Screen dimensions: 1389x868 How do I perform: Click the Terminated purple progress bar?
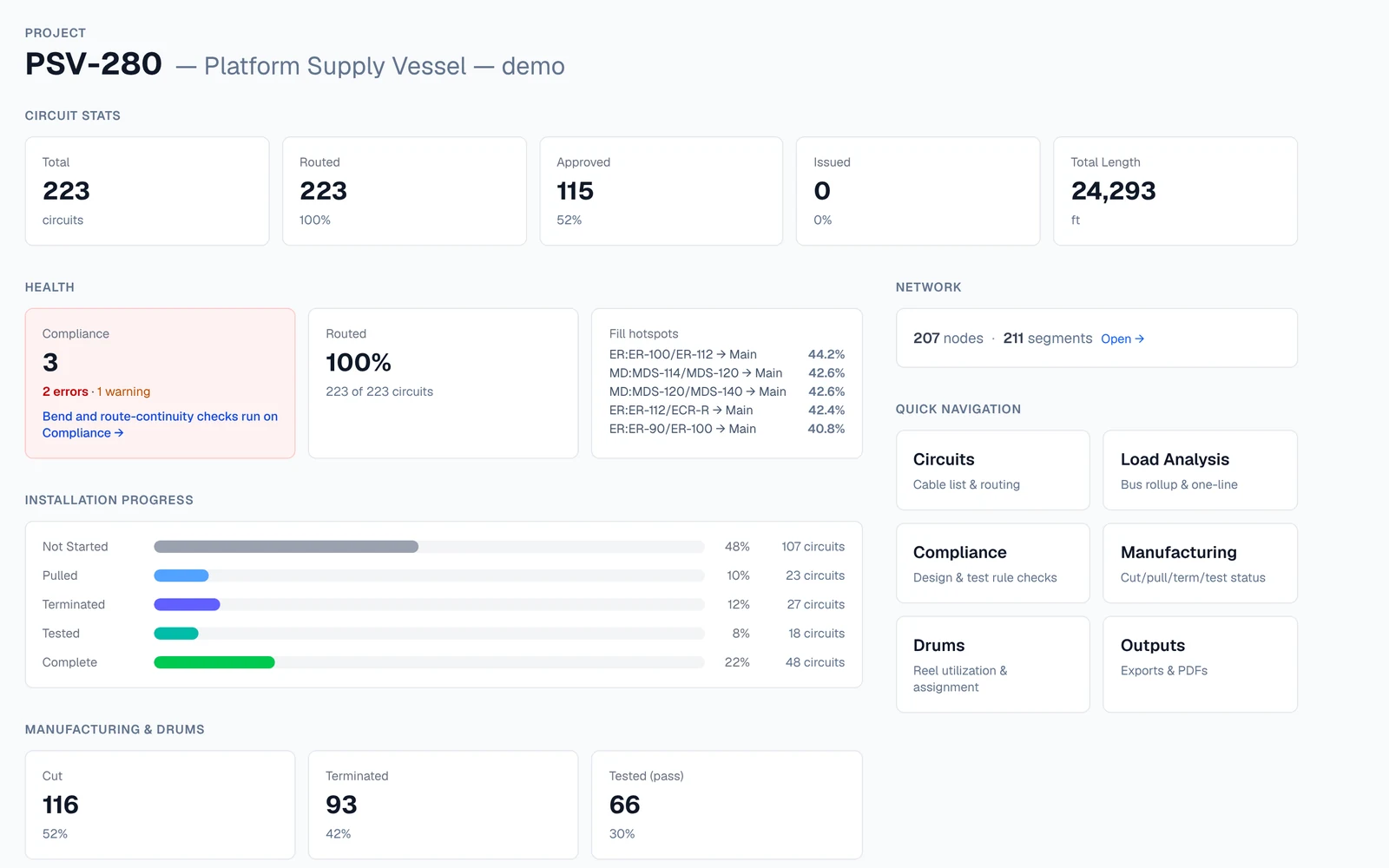click(x=429, y=604)
